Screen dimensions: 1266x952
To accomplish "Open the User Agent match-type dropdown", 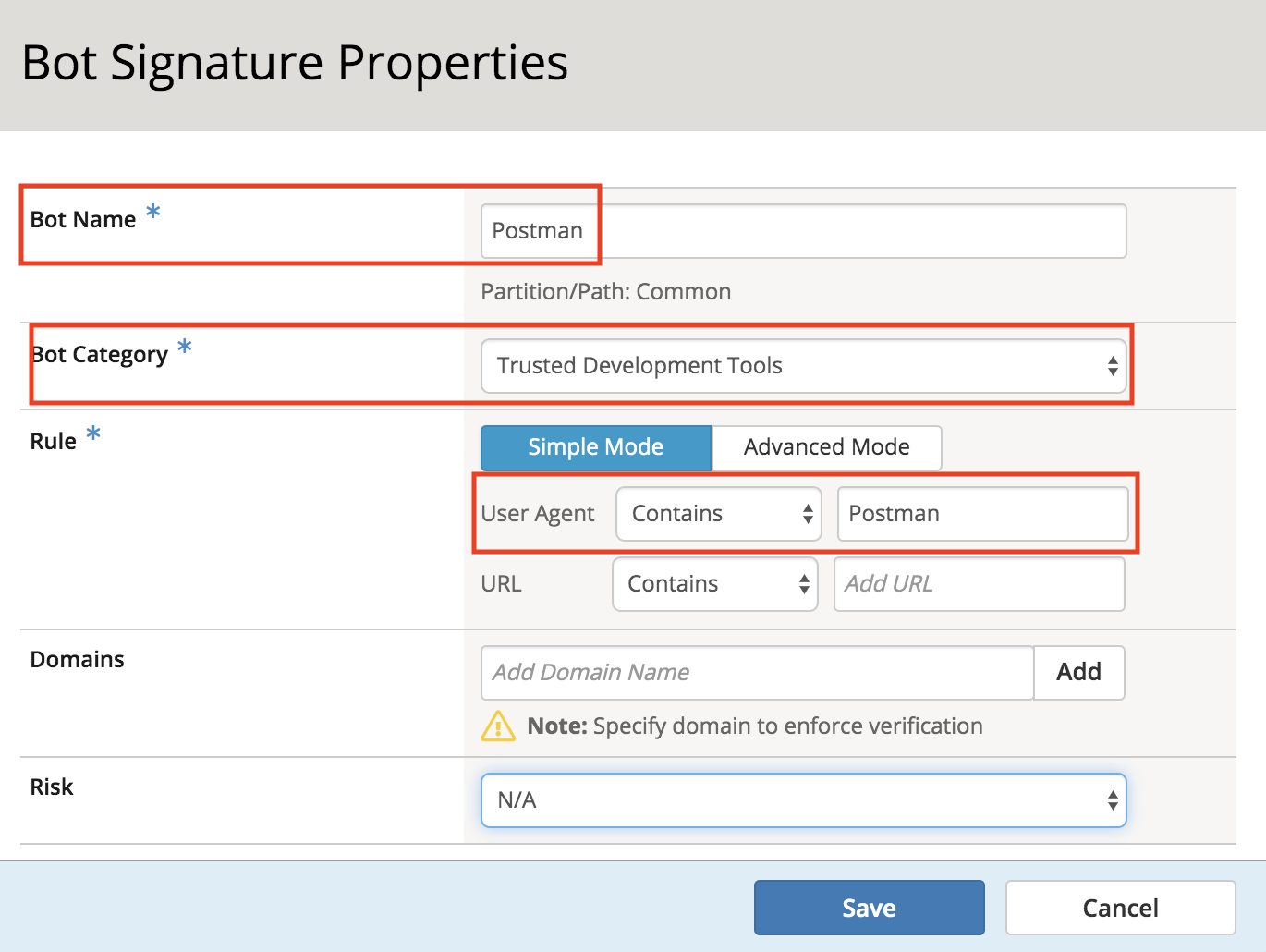I will point(719,514).
